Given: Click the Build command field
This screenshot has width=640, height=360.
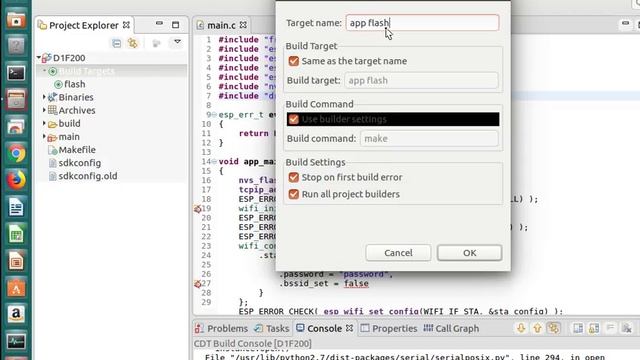Looking at the screenshot, I should pos(429,138).
